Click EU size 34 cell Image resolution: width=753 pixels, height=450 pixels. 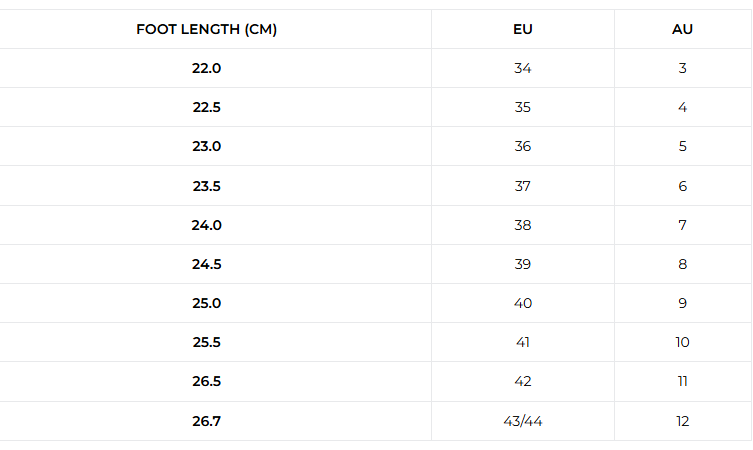click(522, 68)
